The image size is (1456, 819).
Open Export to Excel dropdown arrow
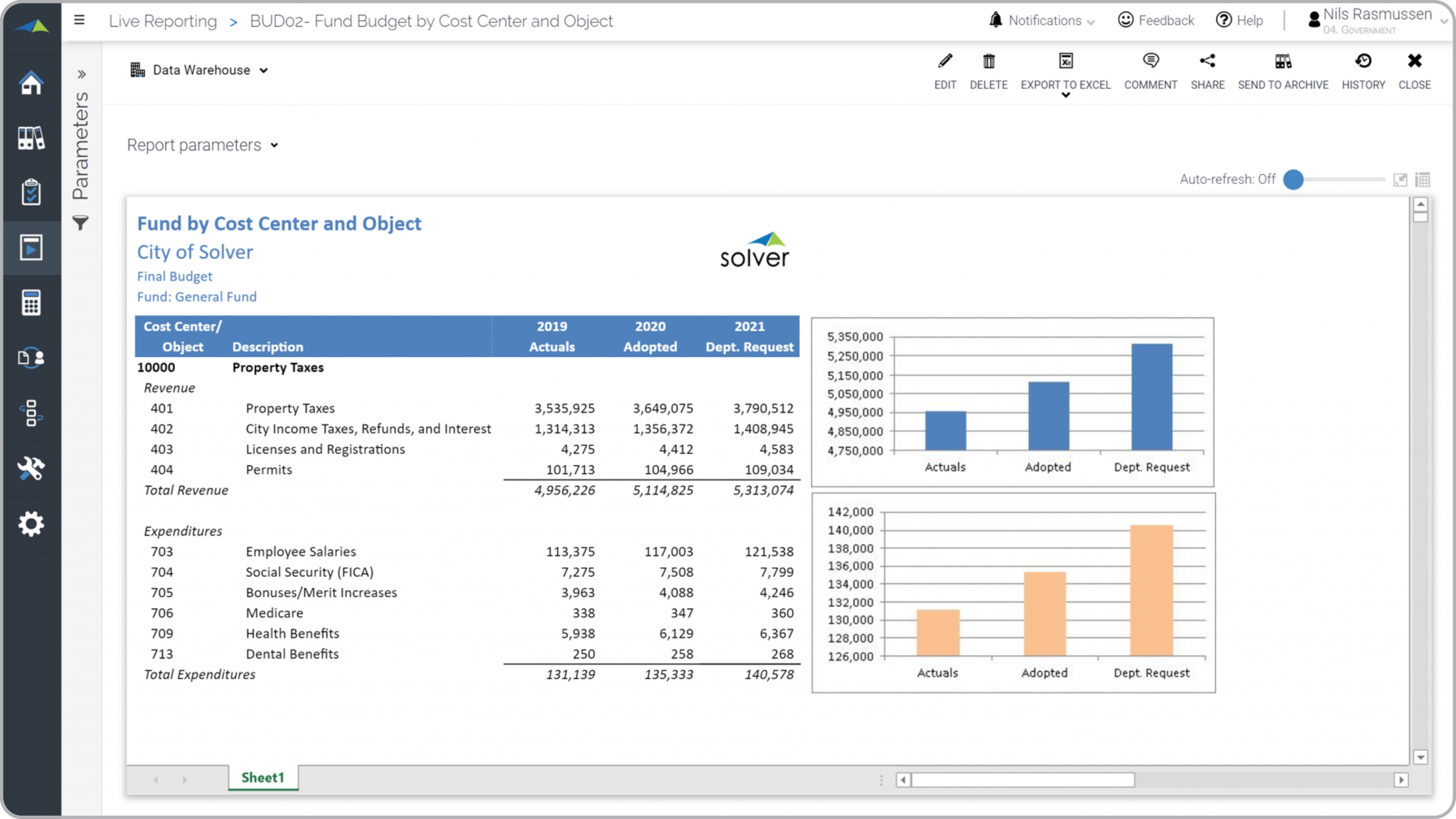(1065, 96)
